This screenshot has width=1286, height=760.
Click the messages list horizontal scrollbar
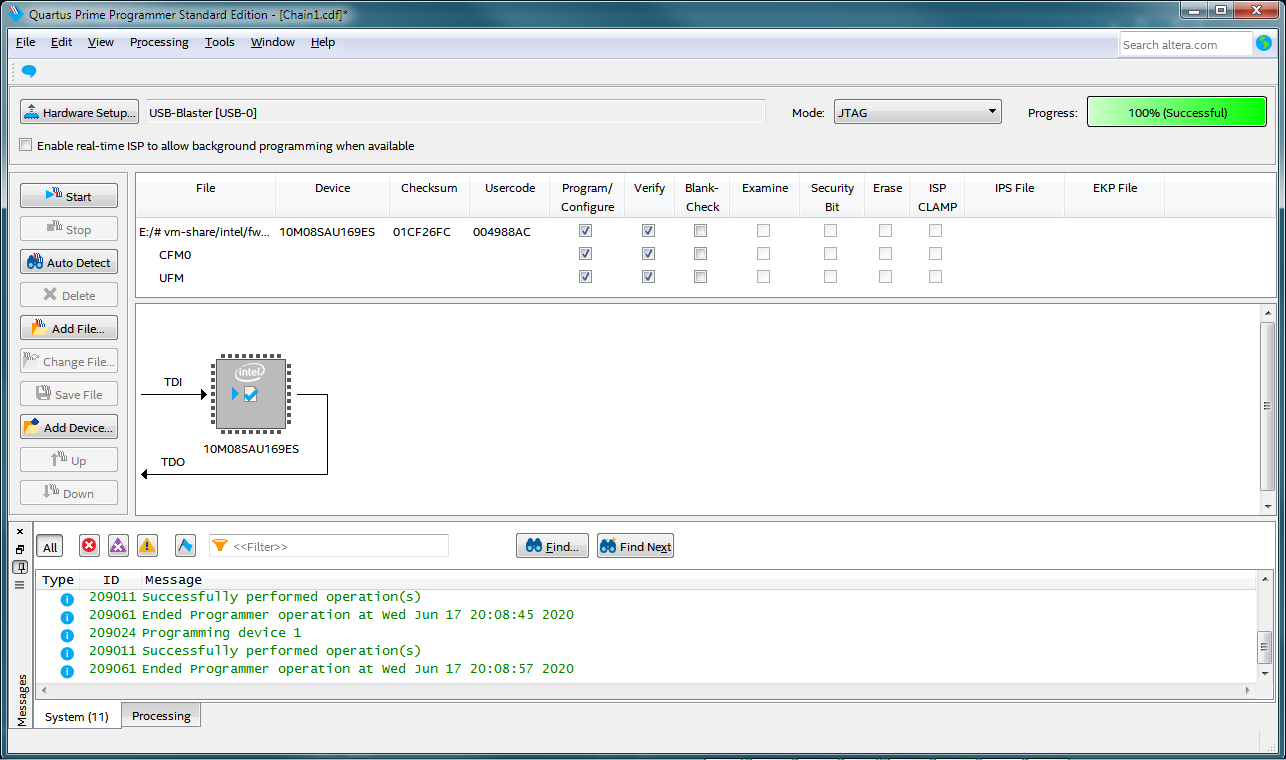coord(646,690)
